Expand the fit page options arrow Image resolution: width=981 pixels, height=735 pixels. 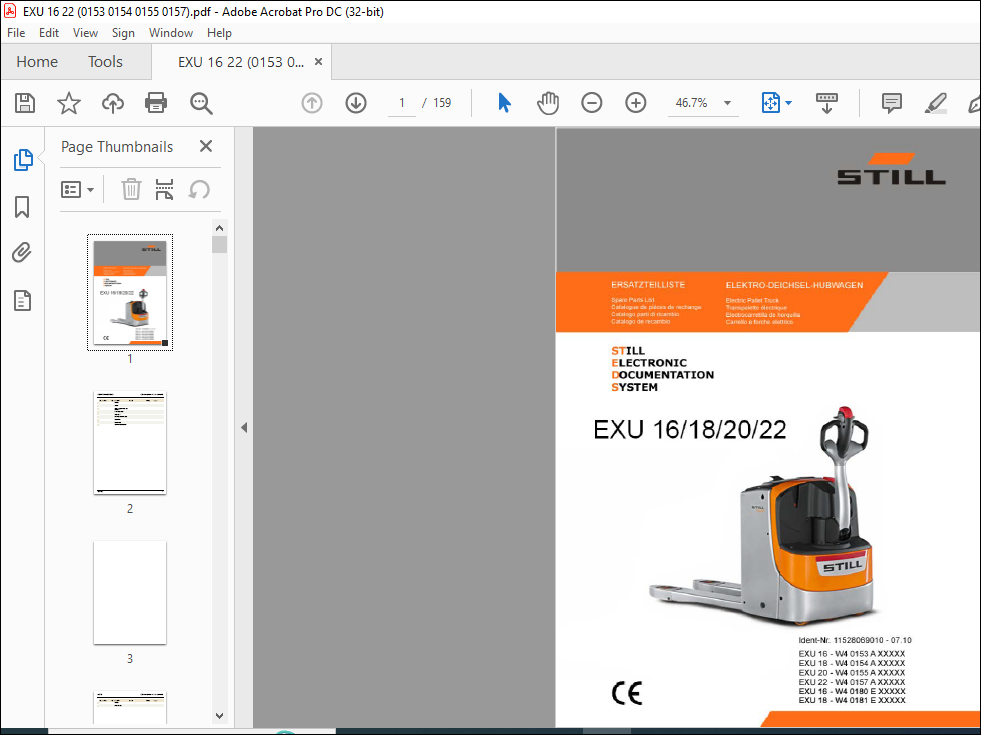pos(788,103)
